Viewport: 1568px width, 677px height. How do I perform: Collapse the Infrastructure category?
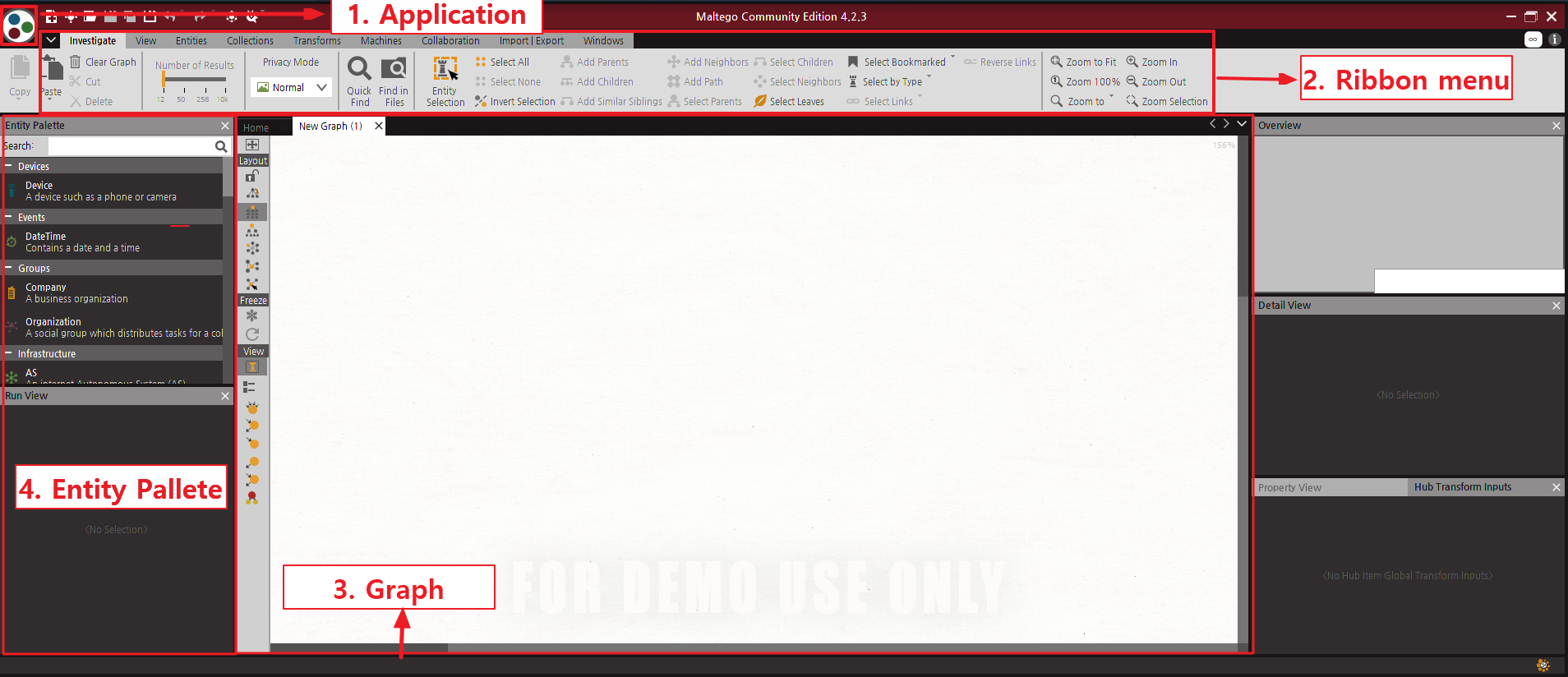[8, 353]
